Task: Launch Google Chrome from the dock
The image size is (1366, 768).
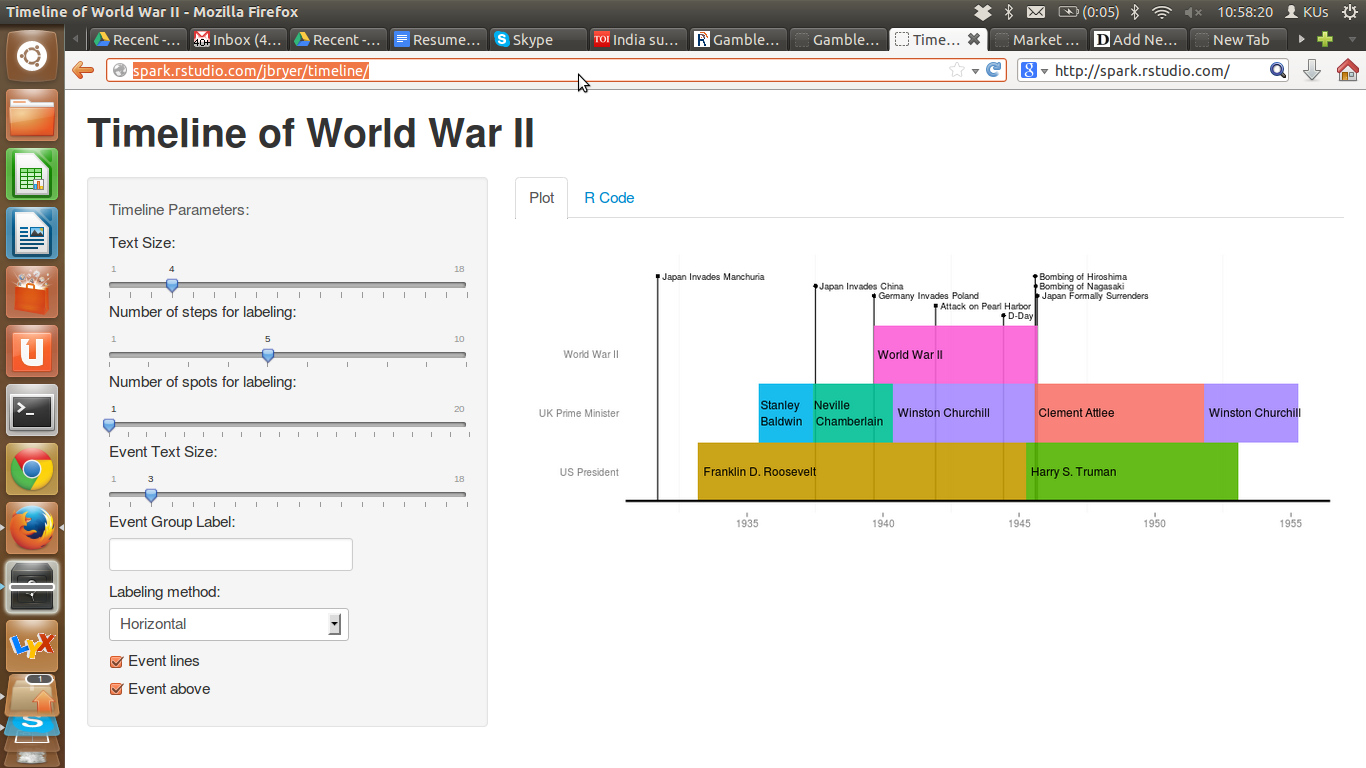Action: pyautogui.click(x=32, y=469)
